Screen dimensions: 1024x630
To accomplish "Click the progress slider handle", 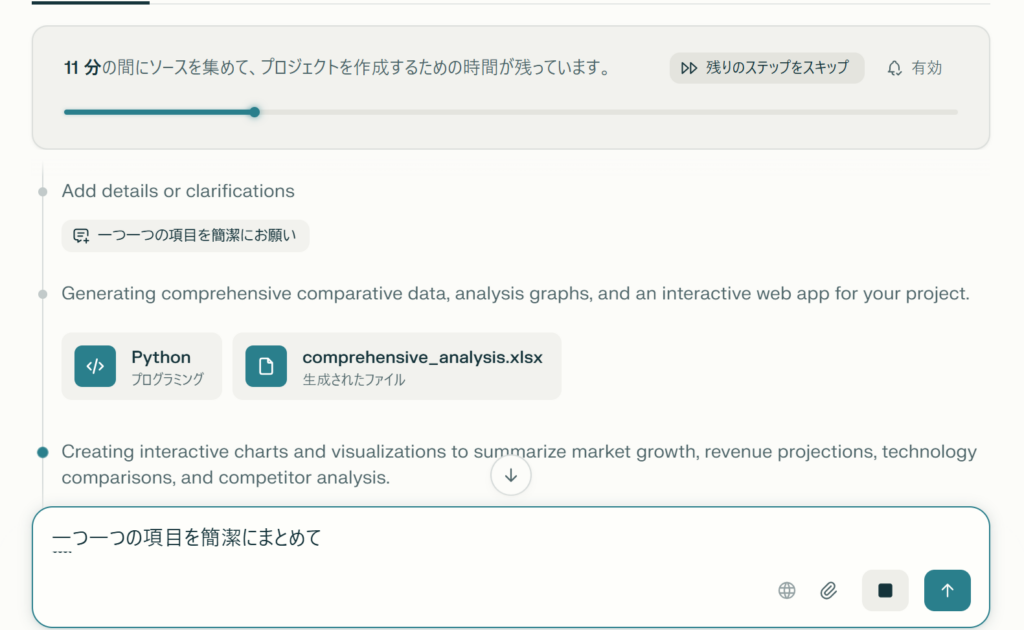I will click(x=255, y=112).
